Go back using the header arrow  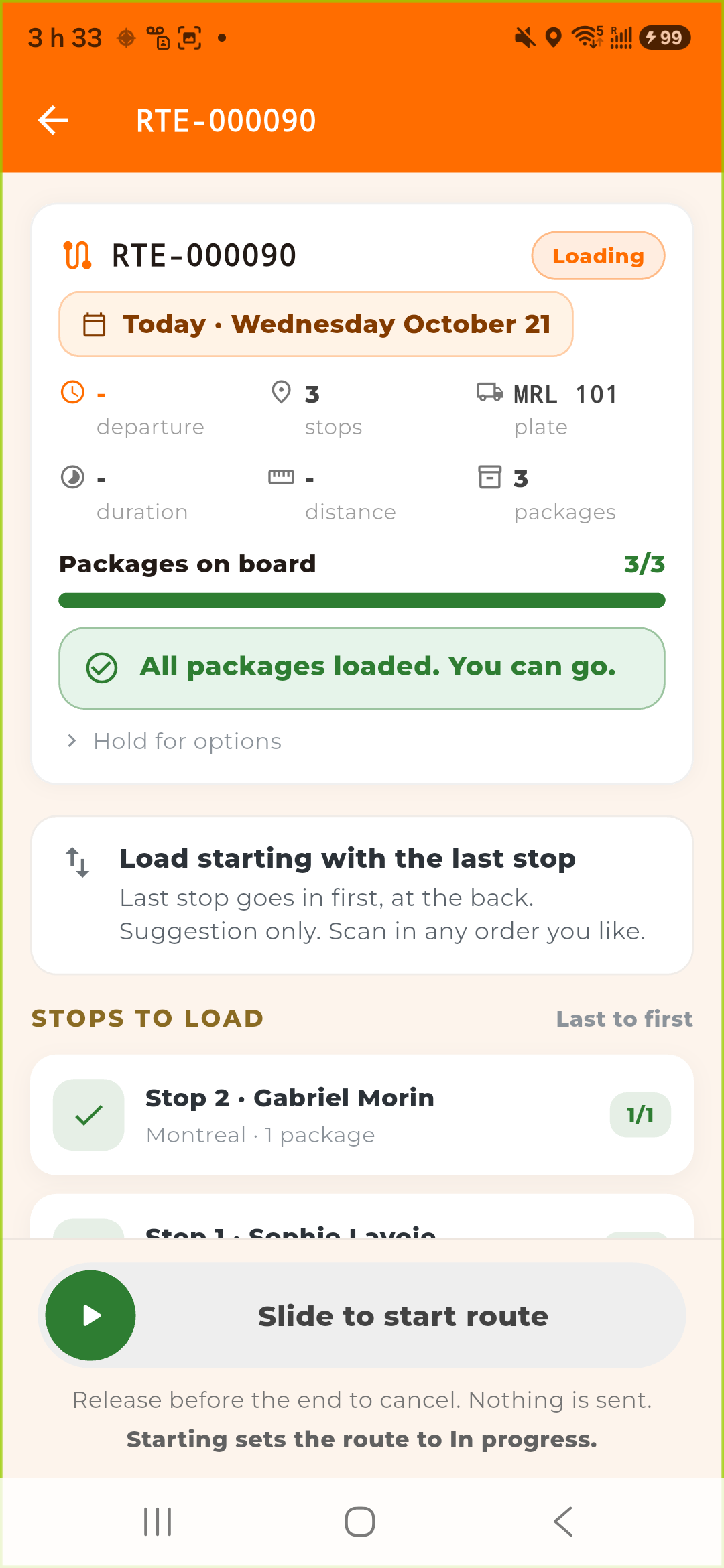coord(53,121)
